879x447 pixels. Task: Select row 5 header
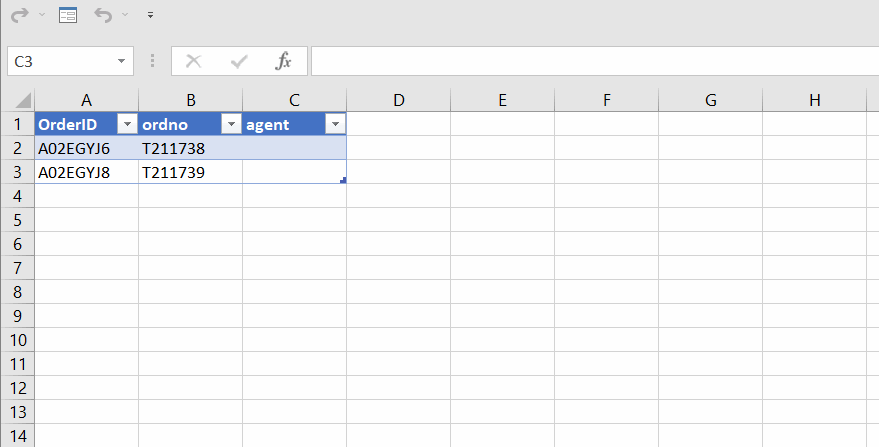(x=17, y=219)
